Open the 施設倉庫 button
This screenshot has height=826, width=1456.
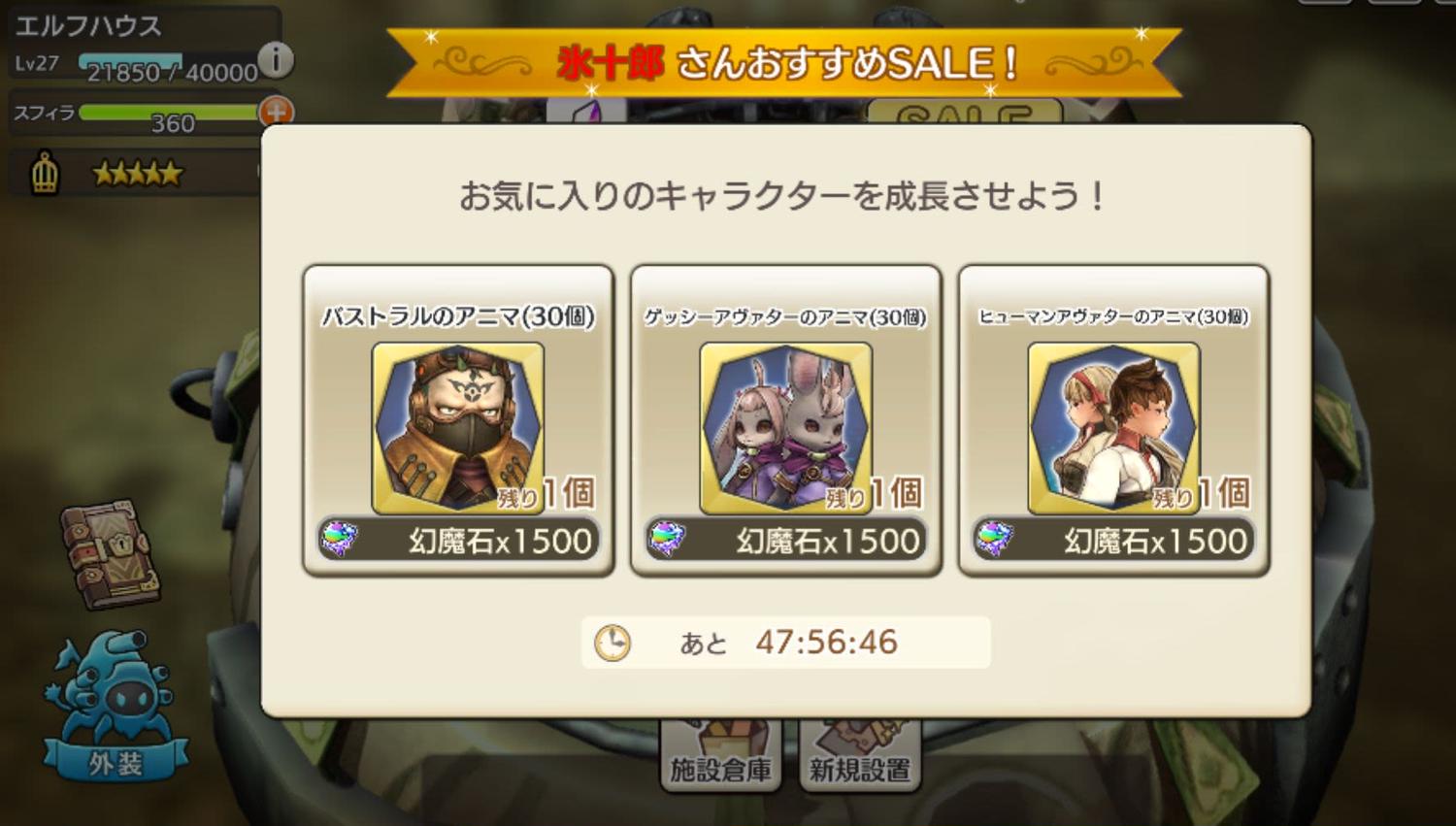coord(720,757)
